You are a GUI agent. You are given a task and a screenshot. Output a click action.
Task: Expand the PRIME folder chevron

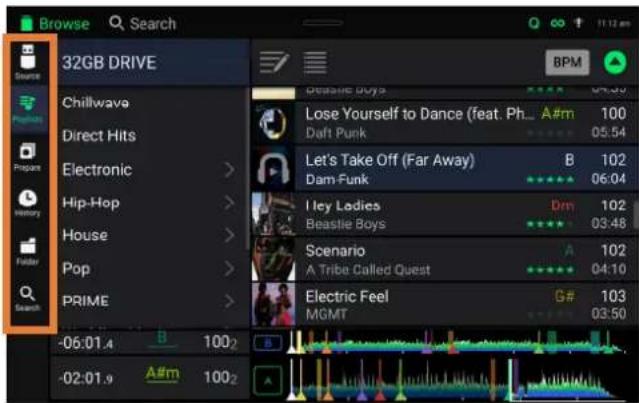[x=229, y=301]
